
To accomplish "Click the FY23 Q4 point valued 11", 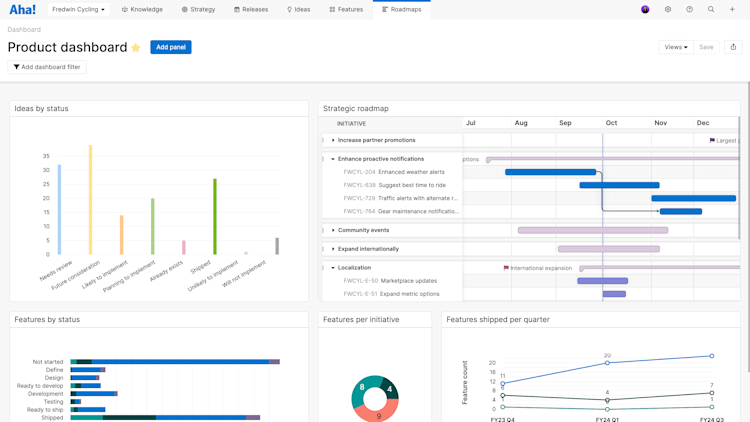I will [502, 383].
